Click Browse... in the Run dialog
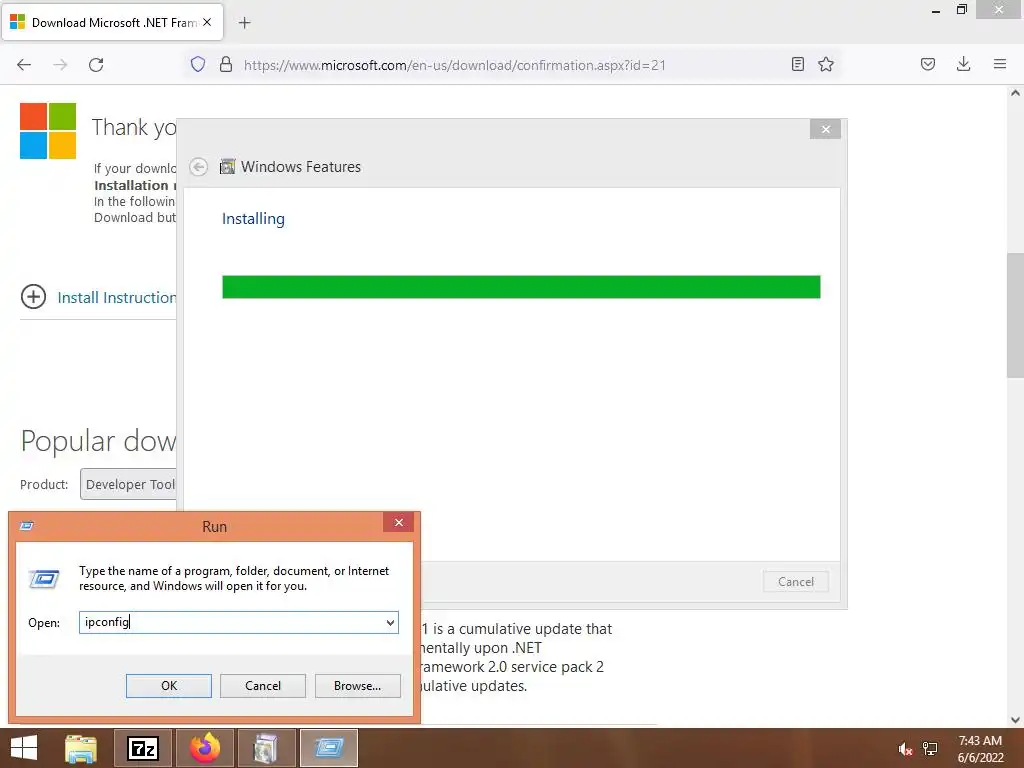This screenshot has width=1024, height=768. (x=357, y=686)
